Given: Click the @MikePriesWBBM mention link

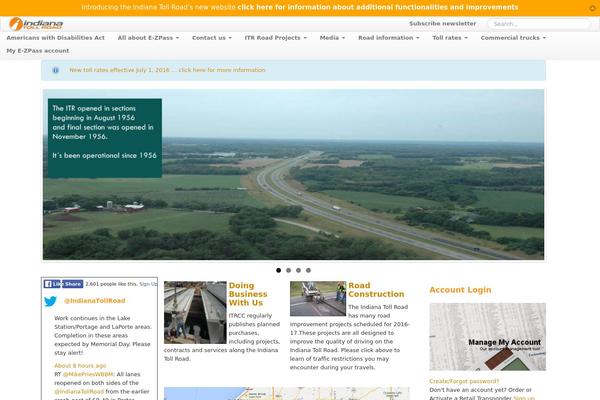Looking at the screenshot, I should (x=88, y=374).
